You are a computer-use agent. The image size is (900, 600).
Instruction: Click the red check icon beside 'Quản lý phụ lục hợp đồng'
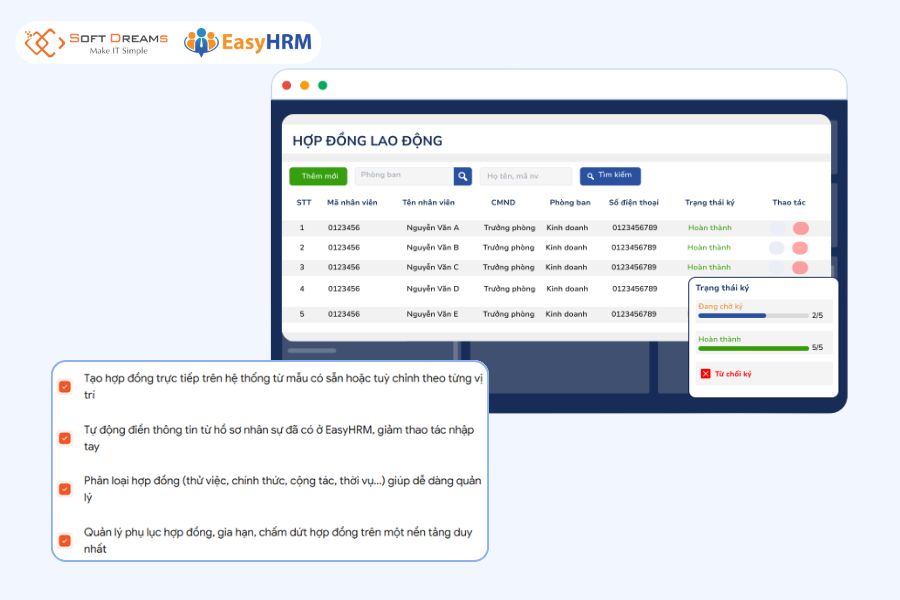tap(64, 540)
